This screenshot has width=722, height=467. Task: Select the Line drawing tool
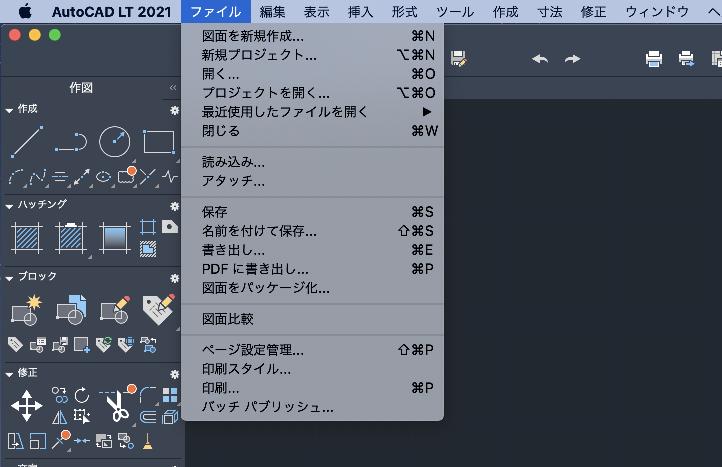27,142
